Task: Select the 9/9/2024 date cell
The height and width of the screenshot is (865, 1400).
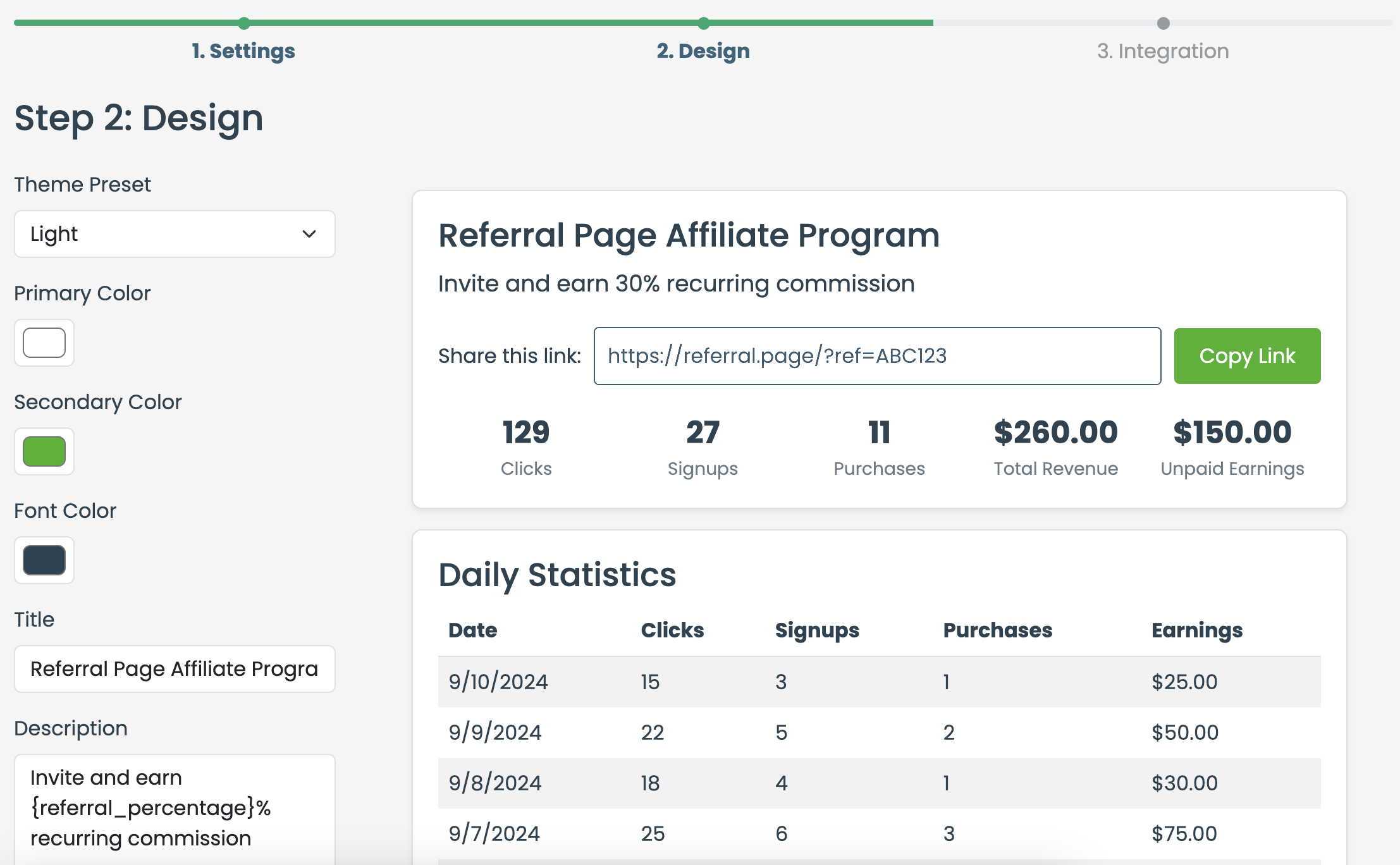Action: [x=495, y=733]
